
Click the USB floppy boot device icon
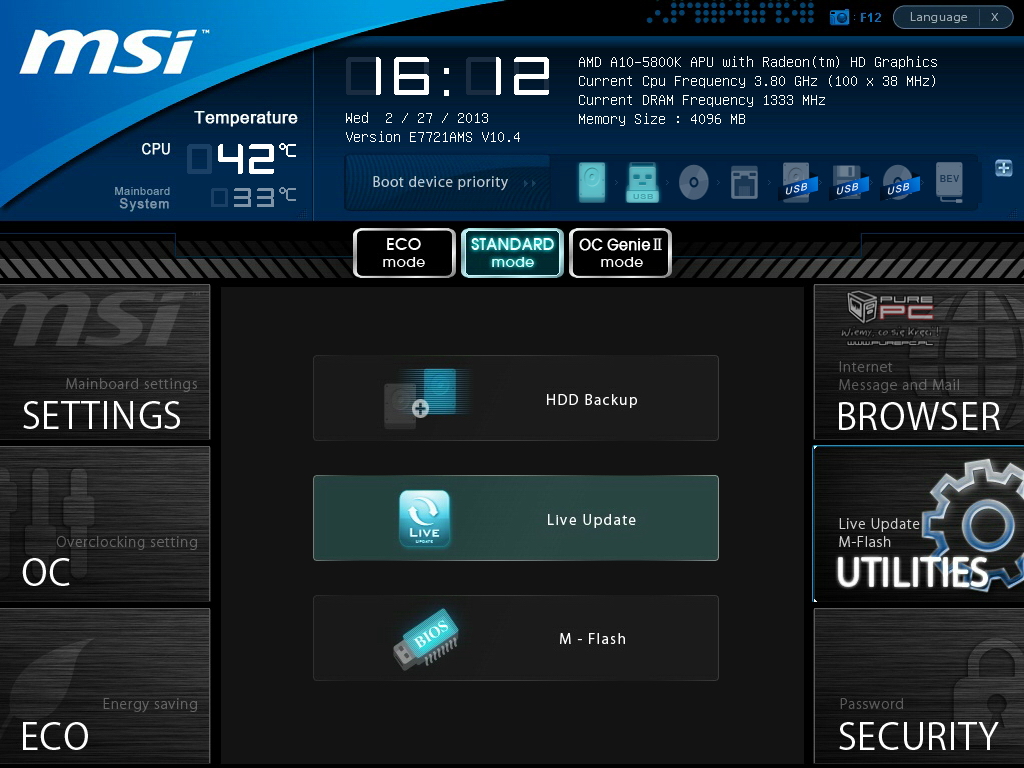847,182
